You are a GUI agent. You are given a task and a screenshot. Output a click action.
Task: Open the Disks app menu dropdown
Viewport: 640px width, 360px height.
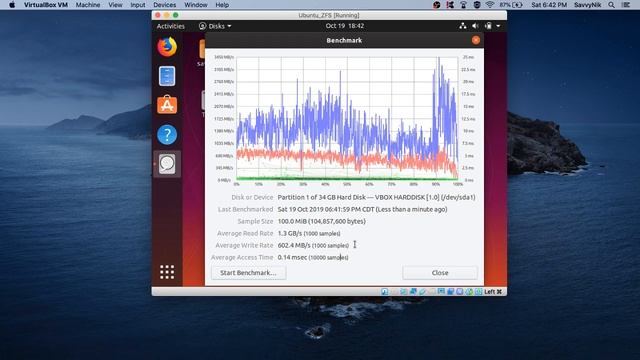pos(215,26)
